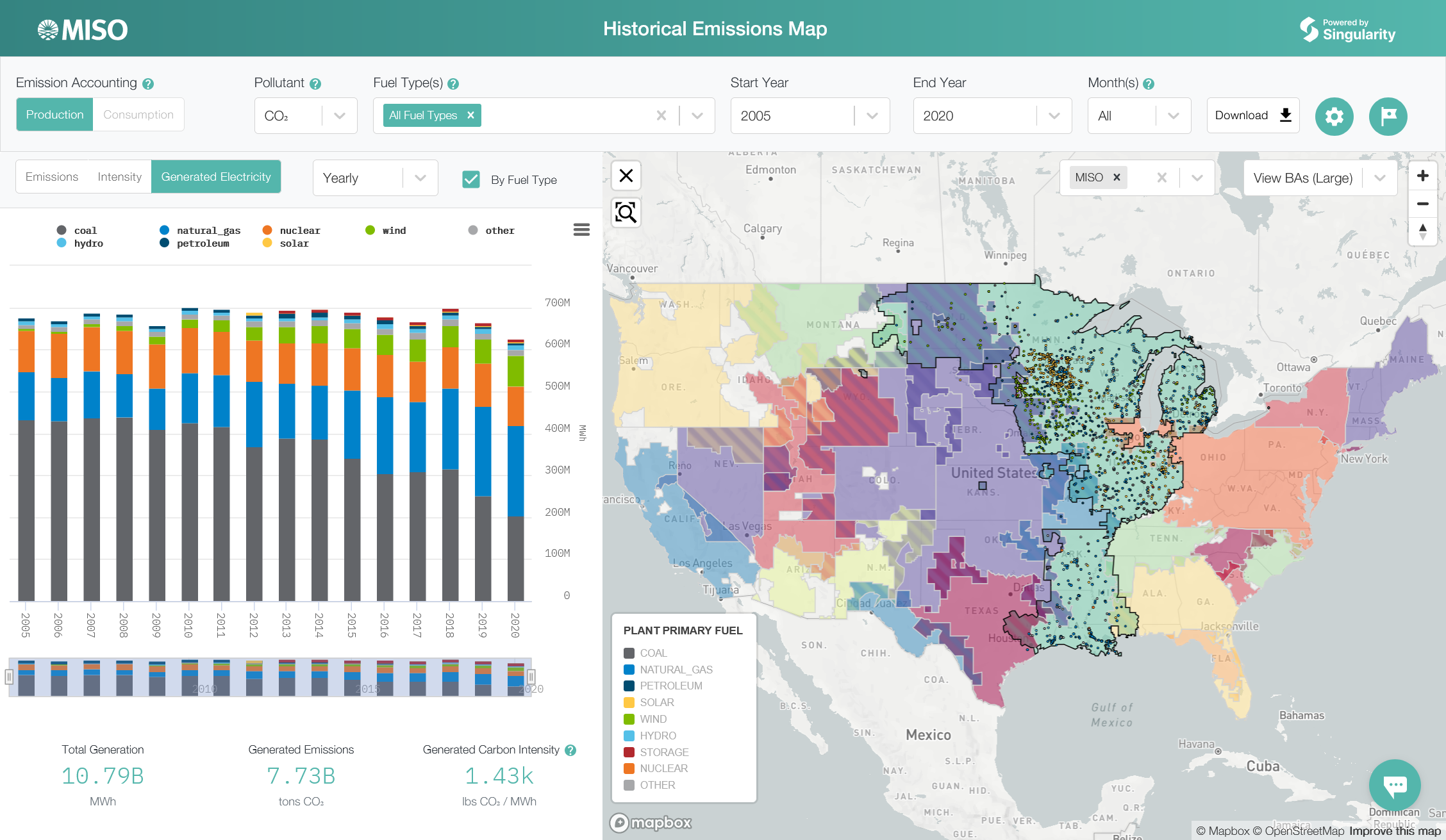Open the chat support bubble
This screenshot has height=840, width=1446.
click(1394, 784)
